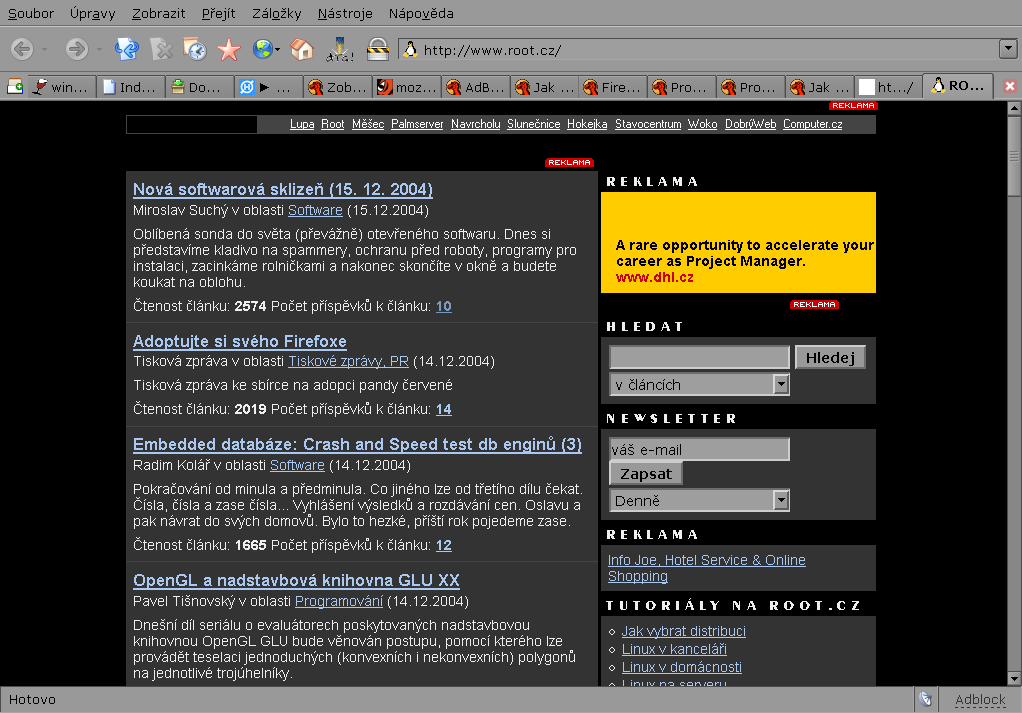The width and height of the screenshot is (1022, 713).
Task: Open the Computer.cz link in the top bar
Action: [x=813, y=124]
